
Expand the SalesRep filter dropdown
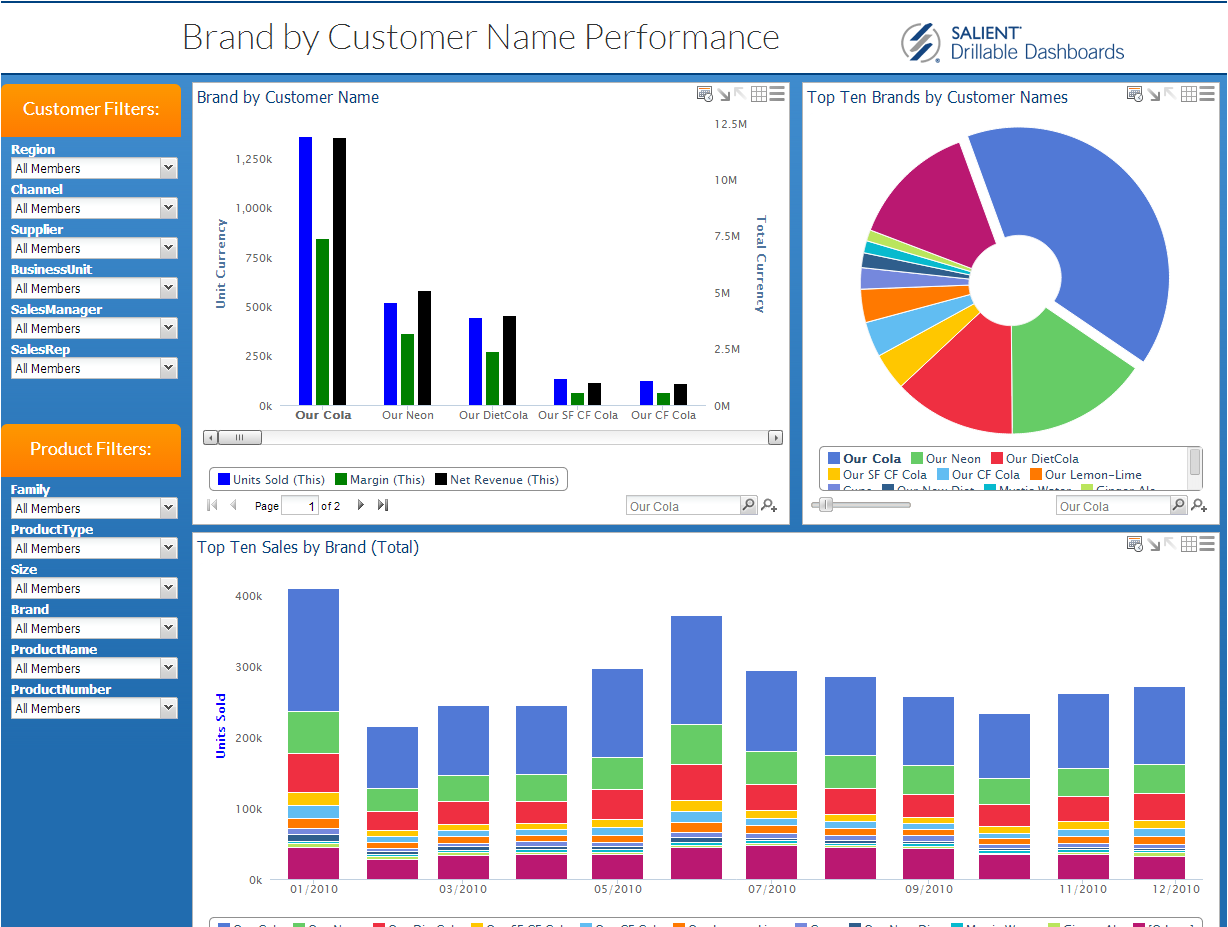[94, 368]
